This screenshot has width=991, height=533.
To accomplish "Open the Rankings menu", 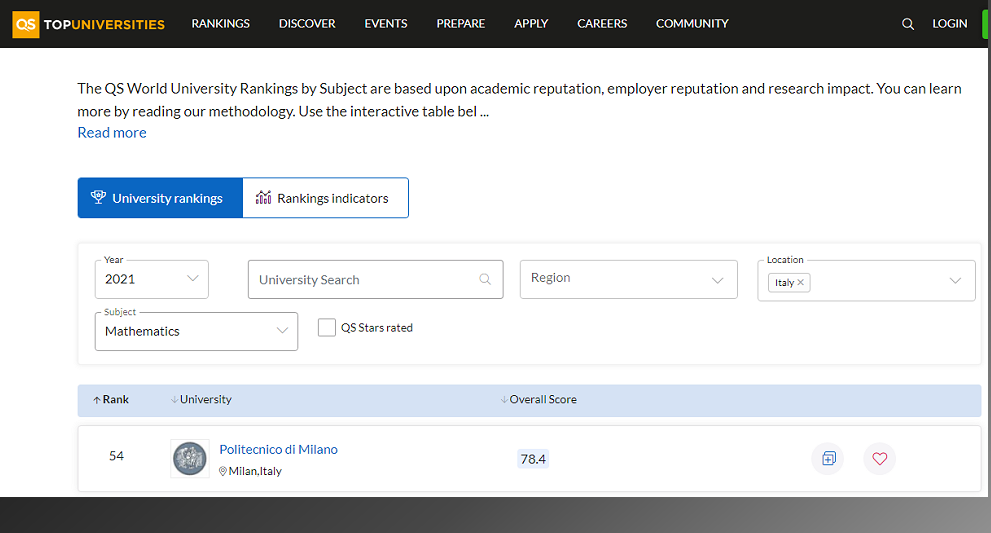I will [x=221, y=24].
